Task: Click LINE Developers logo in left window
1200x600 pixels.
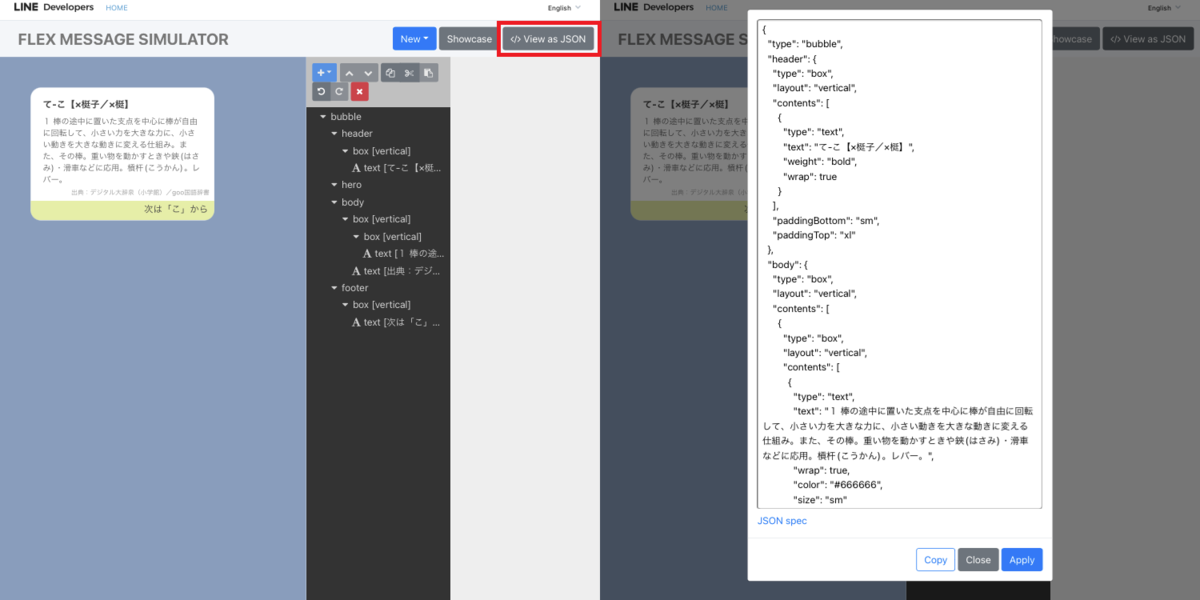Action: [54, 7]
